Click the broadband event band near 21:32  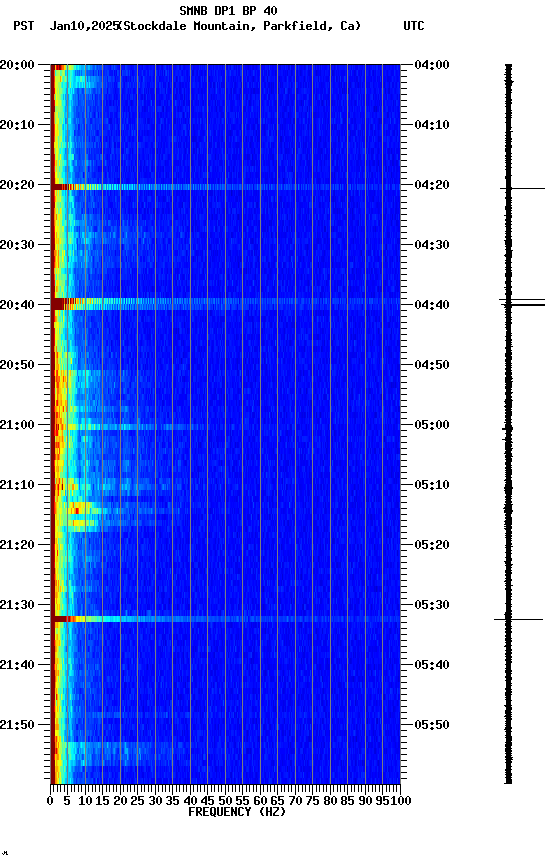[225, 619]
